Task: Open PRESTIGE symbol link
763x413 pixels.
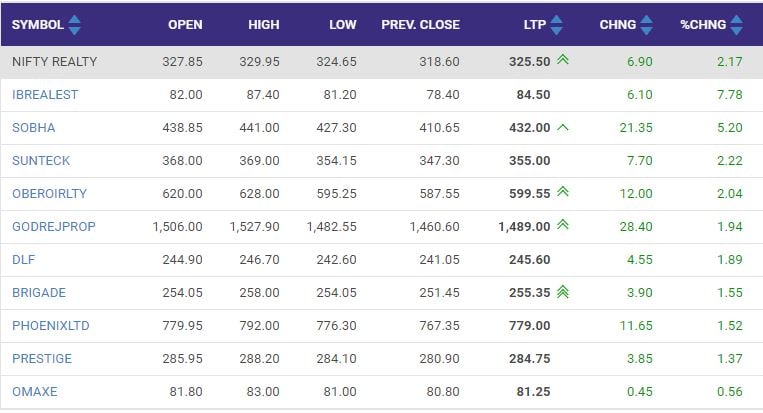Action: 42,359
